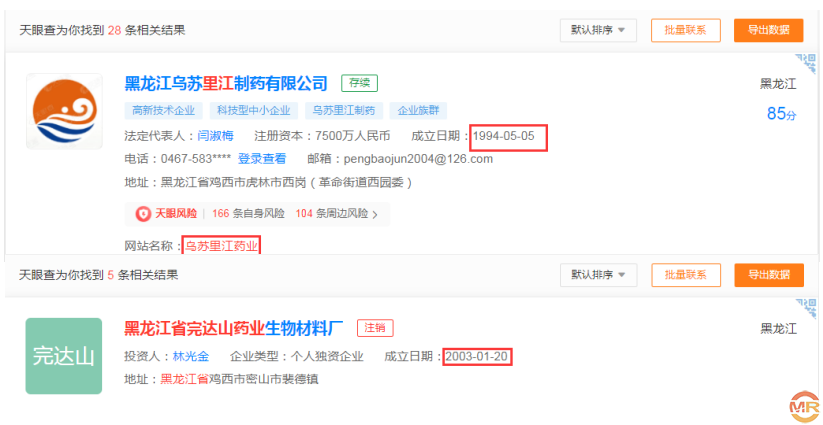Image resolution: width=823 pixels, height=425 pixels.
Task: Click the 乌苏里江制药 wave logo thumbnail
Action: click(65, 111)
